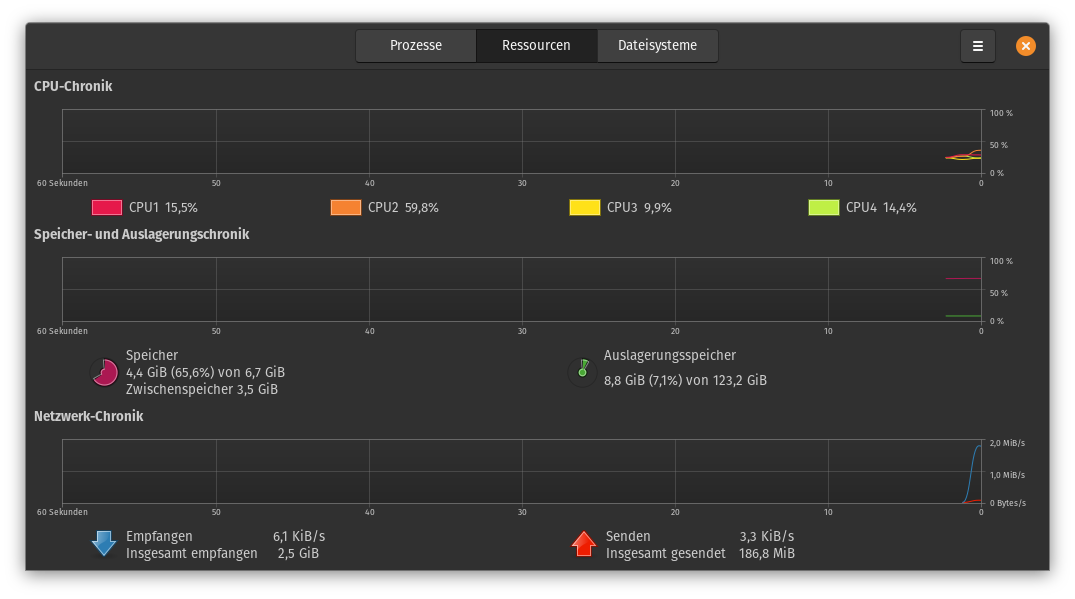Click the Netzwerk-Chronik graph
This screenshot has width=1075, height=599.
coord(522,472)
